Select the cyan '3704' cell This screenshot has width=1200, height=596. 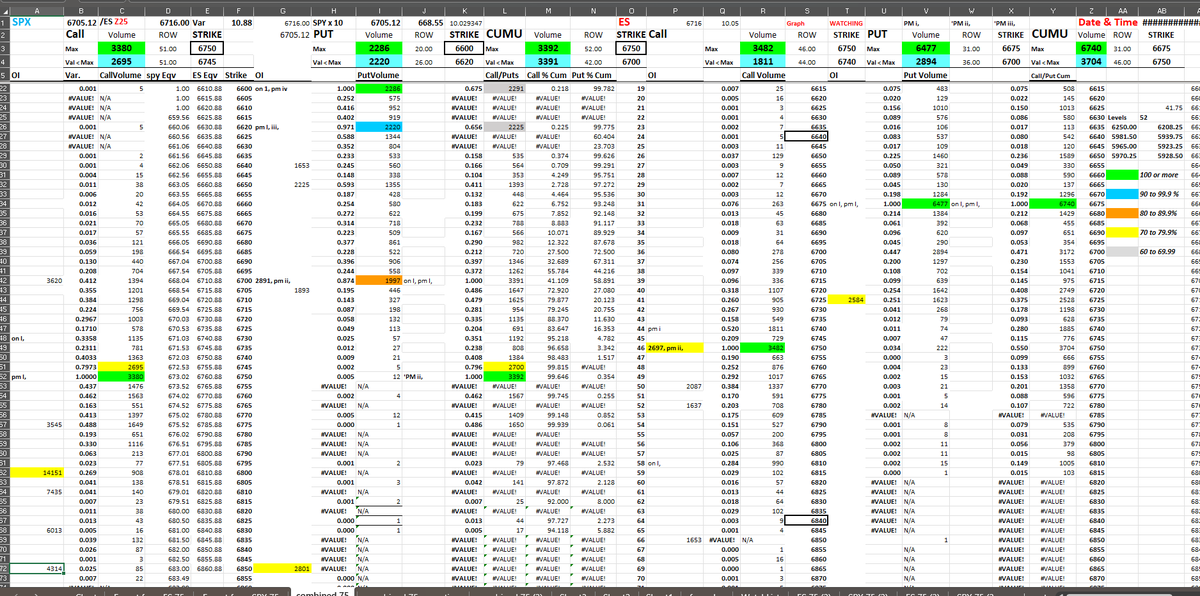click(x=1092, y=60)
